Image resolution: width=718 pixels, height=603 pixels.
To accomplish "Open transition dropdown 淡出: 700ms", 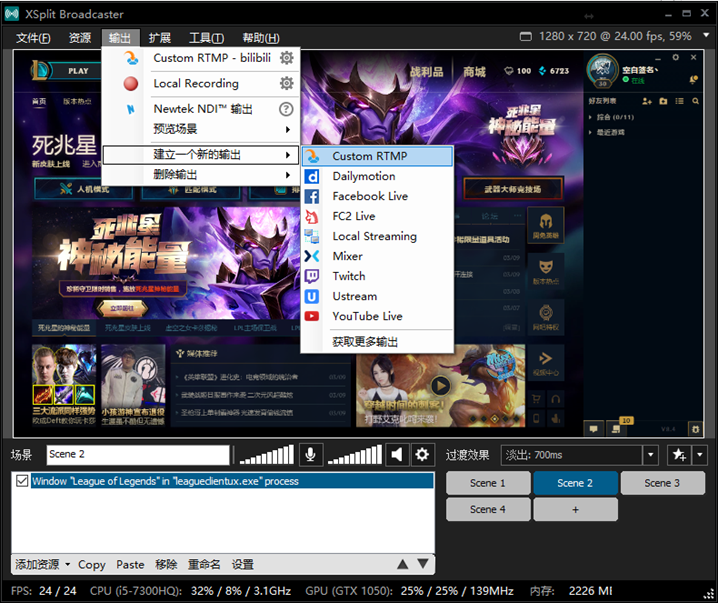I will click(580, 455).
